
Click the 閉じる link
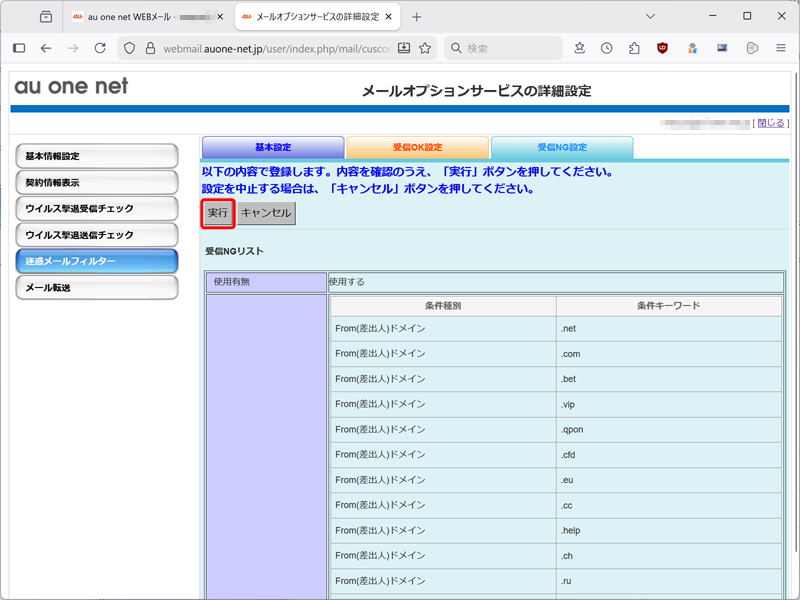point(771,123)
